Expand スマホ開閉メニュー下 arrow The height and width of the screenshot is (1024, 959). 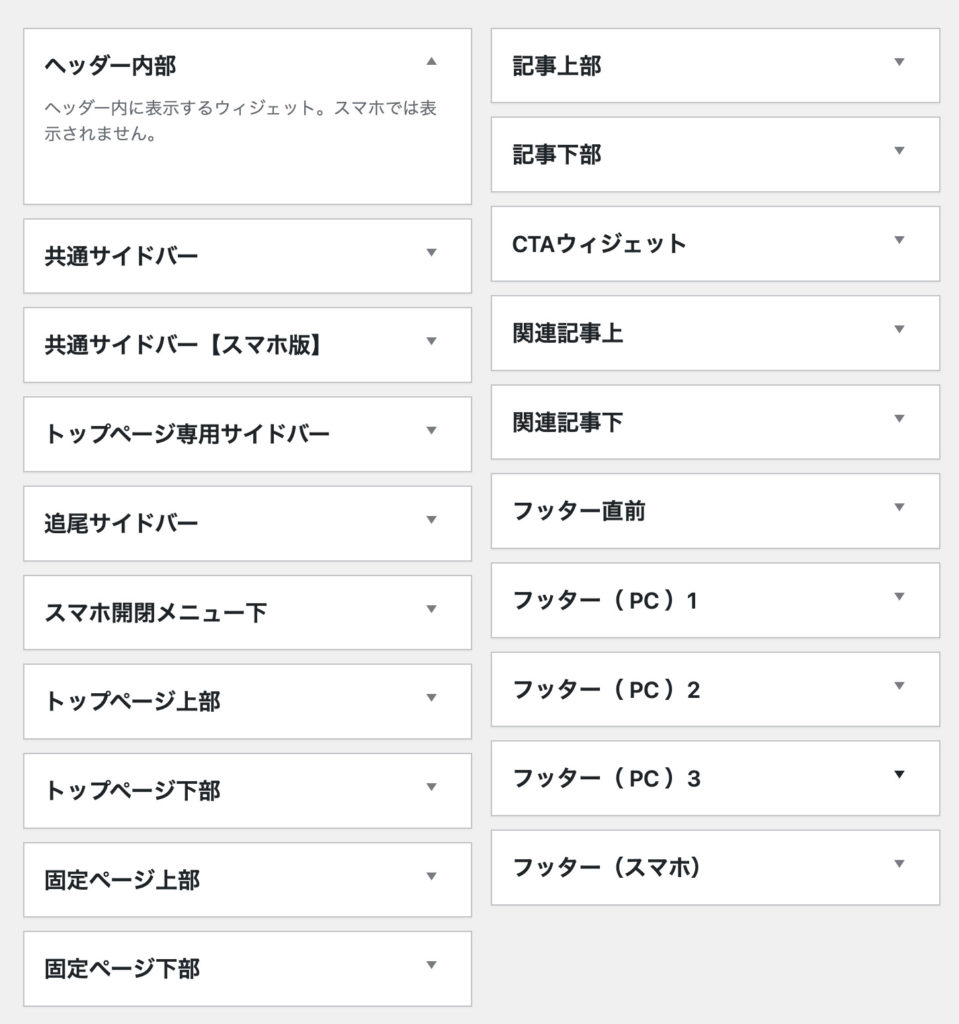[431, 609]
